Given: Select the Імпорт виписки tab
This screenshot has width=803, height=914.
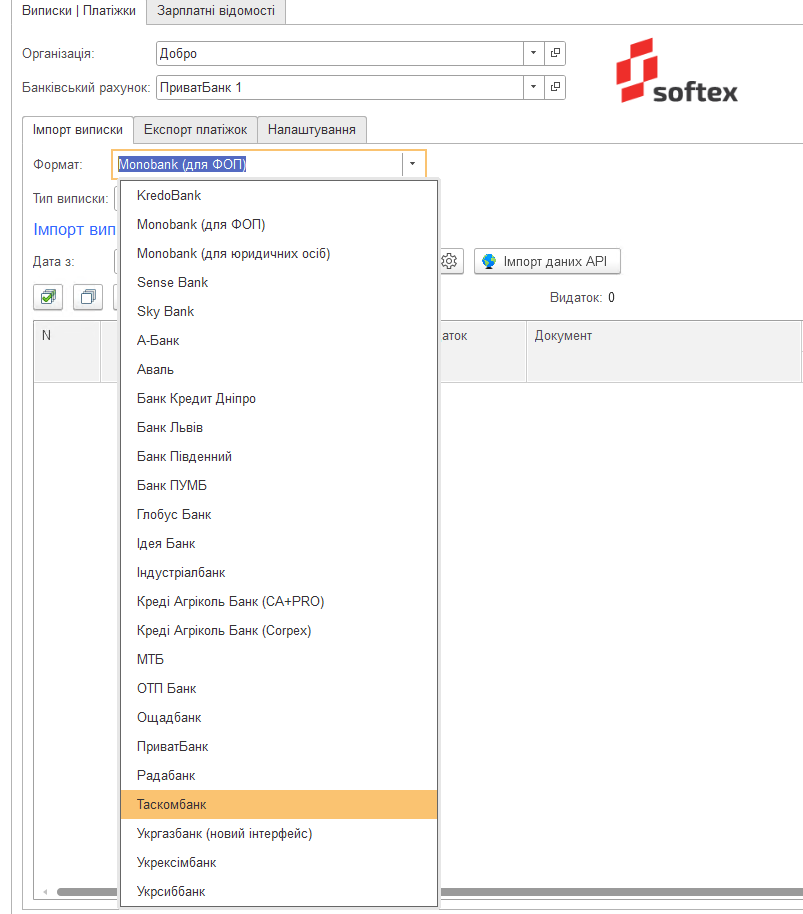Looking at the screenshot, I should pos(78,129).
